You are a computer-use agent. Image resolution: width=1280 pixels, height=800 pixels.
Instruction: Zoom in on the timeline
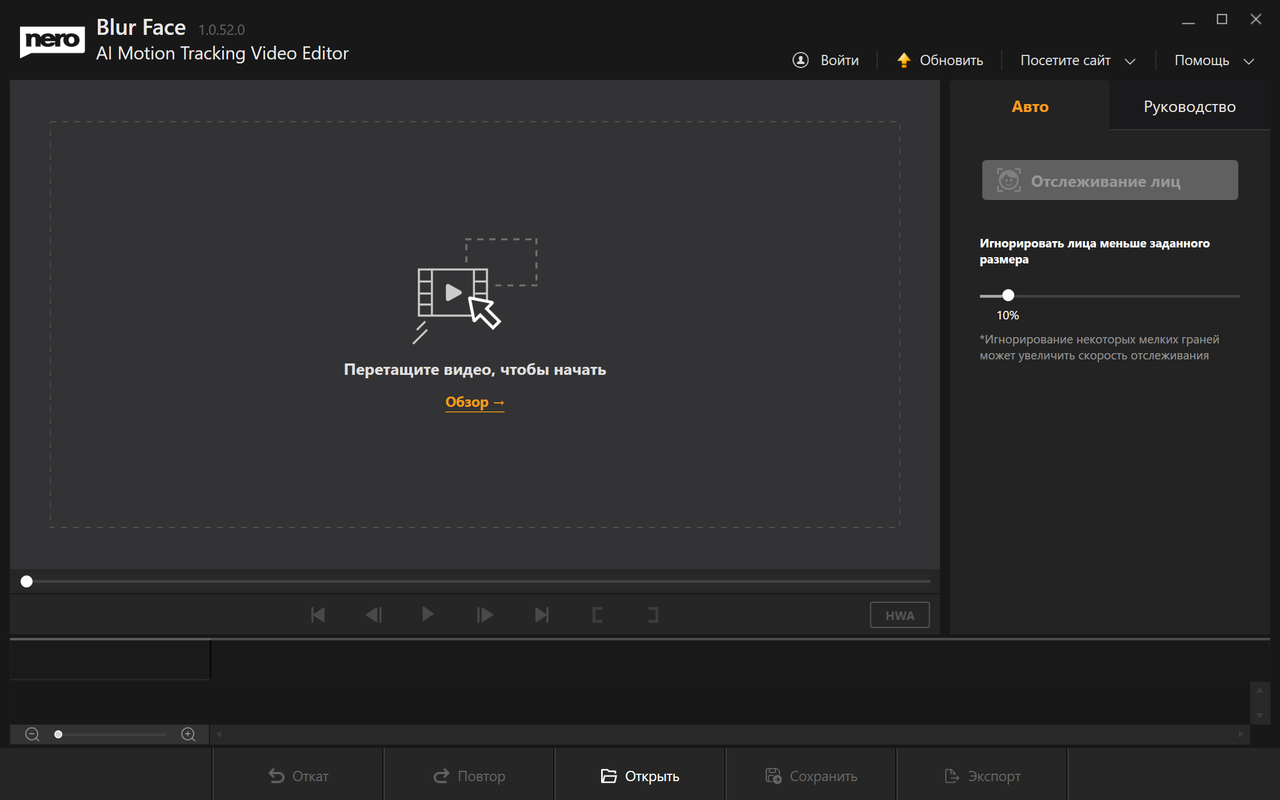188,733
